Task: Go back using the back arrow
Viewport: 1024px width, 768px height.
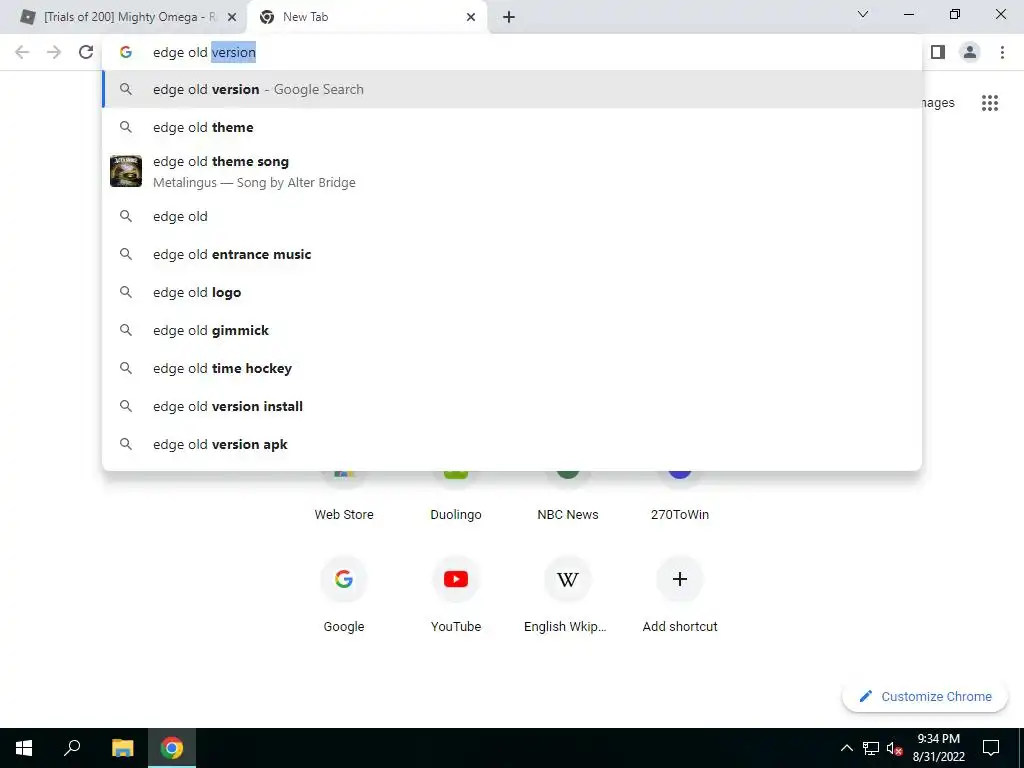Action: click(22, 52)
